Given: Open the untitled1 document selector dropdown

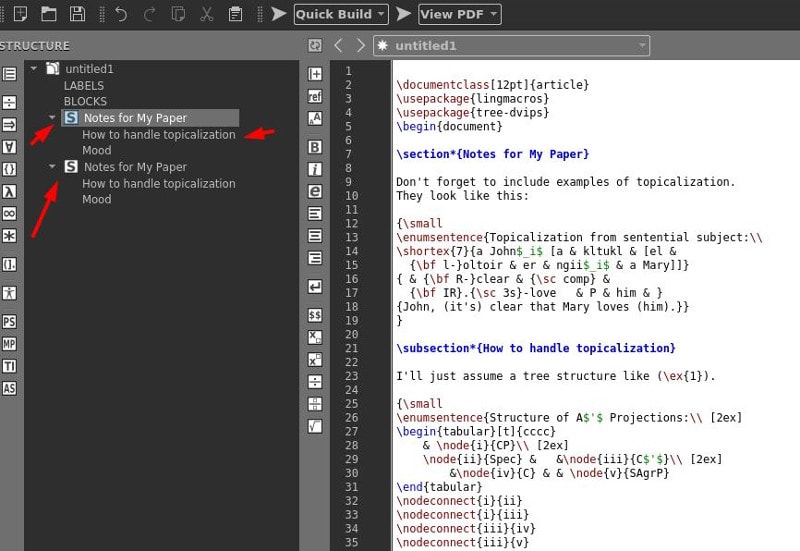Looking at the screenshot, I should [x=640, y=45].
